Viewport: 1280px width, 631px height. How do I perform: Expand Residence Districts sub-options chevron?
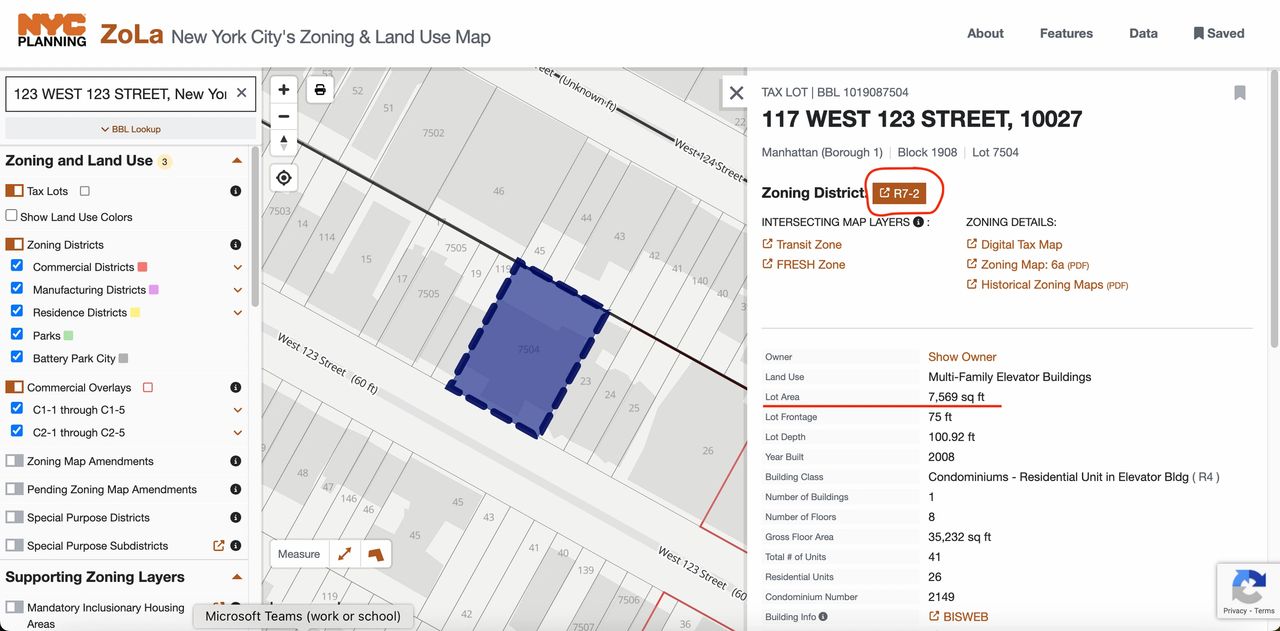coord(238,313)
